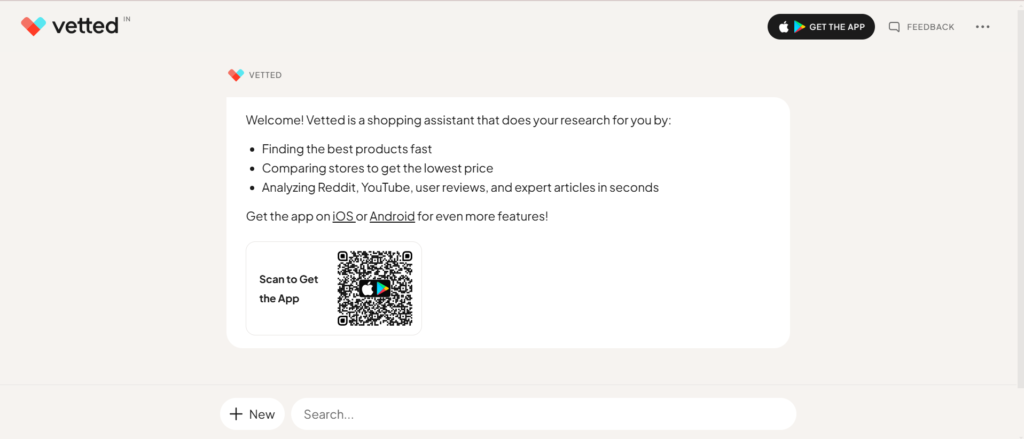Click the Feedback speech bubble icon

tap(894, 27)
